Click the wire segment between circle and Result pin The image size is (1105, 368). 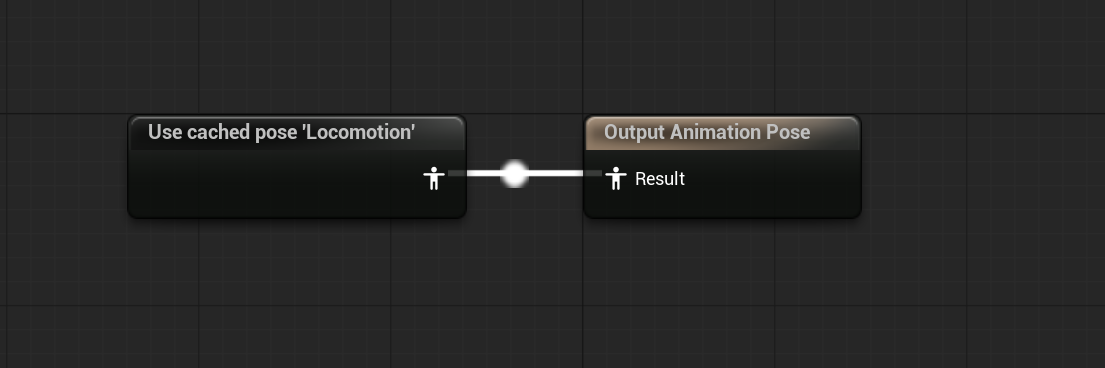point(557,173)
